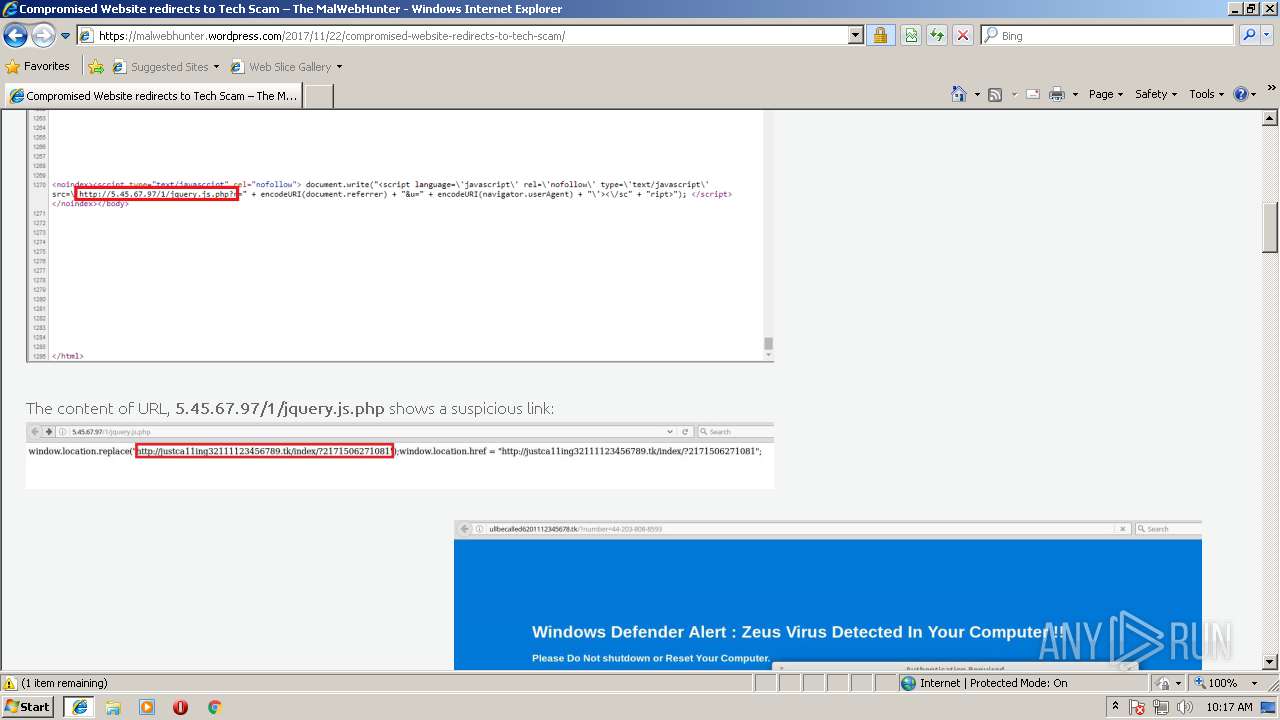Image resolution: width=1280 pixels, height=720 pixels.
Task: Go forward with the Forward arrow button
Action: [43, 36]
